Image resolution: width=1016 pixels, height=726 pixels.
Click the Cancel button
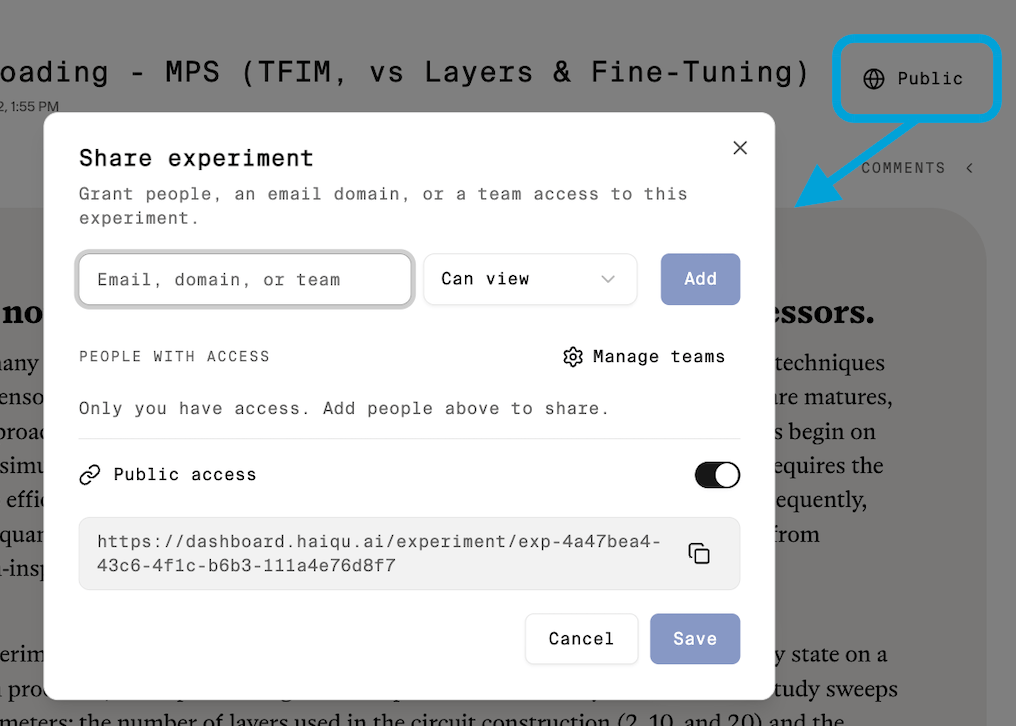point(581,639)
